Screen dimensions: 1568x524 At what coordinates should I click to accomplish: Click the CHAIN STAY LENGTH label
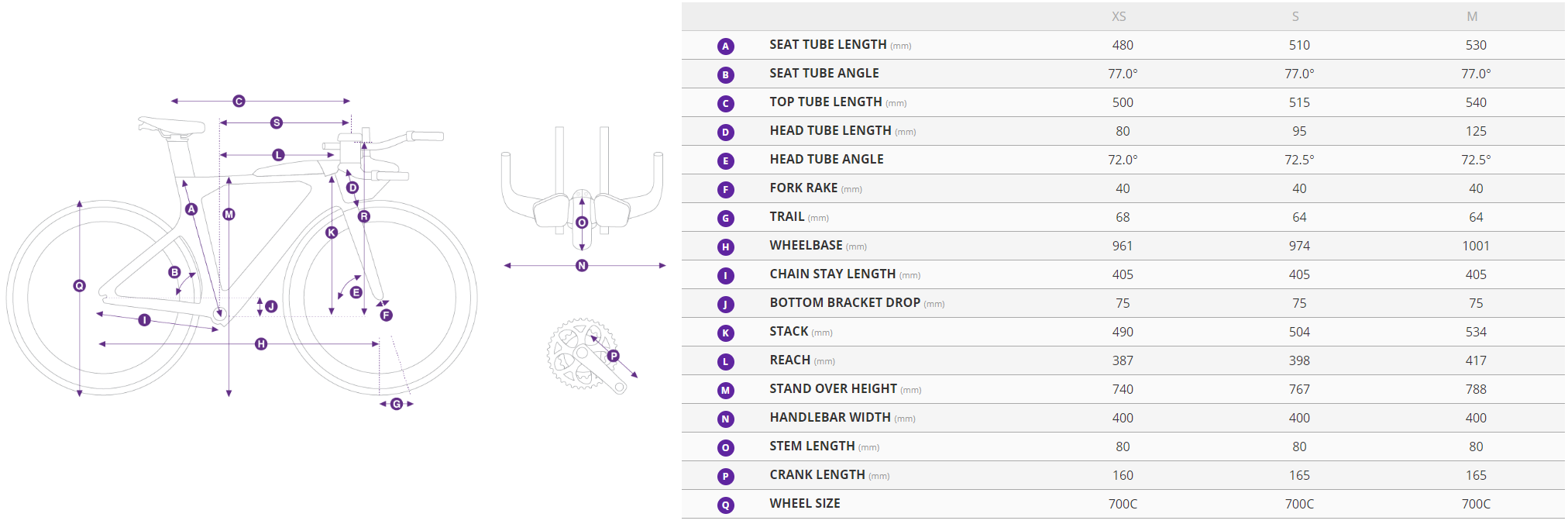tap(832, 274)
